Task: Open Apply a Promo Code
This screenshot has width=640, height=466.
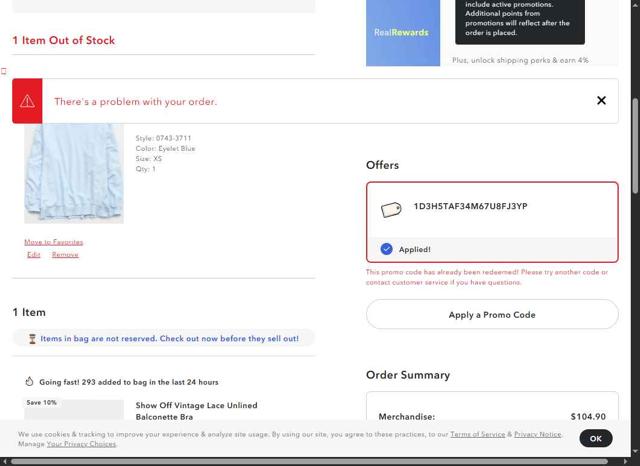Action: [x=492, y=314]
